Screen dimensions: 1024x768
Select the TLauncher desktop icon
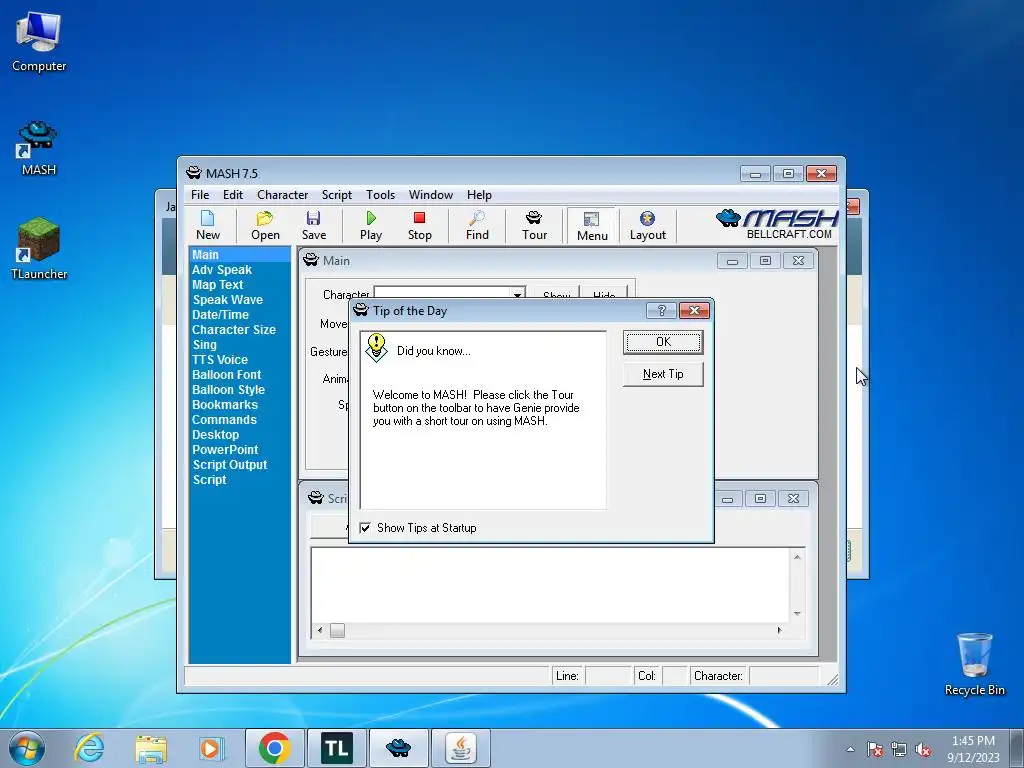pyautogui.click(x=39, y=249)
